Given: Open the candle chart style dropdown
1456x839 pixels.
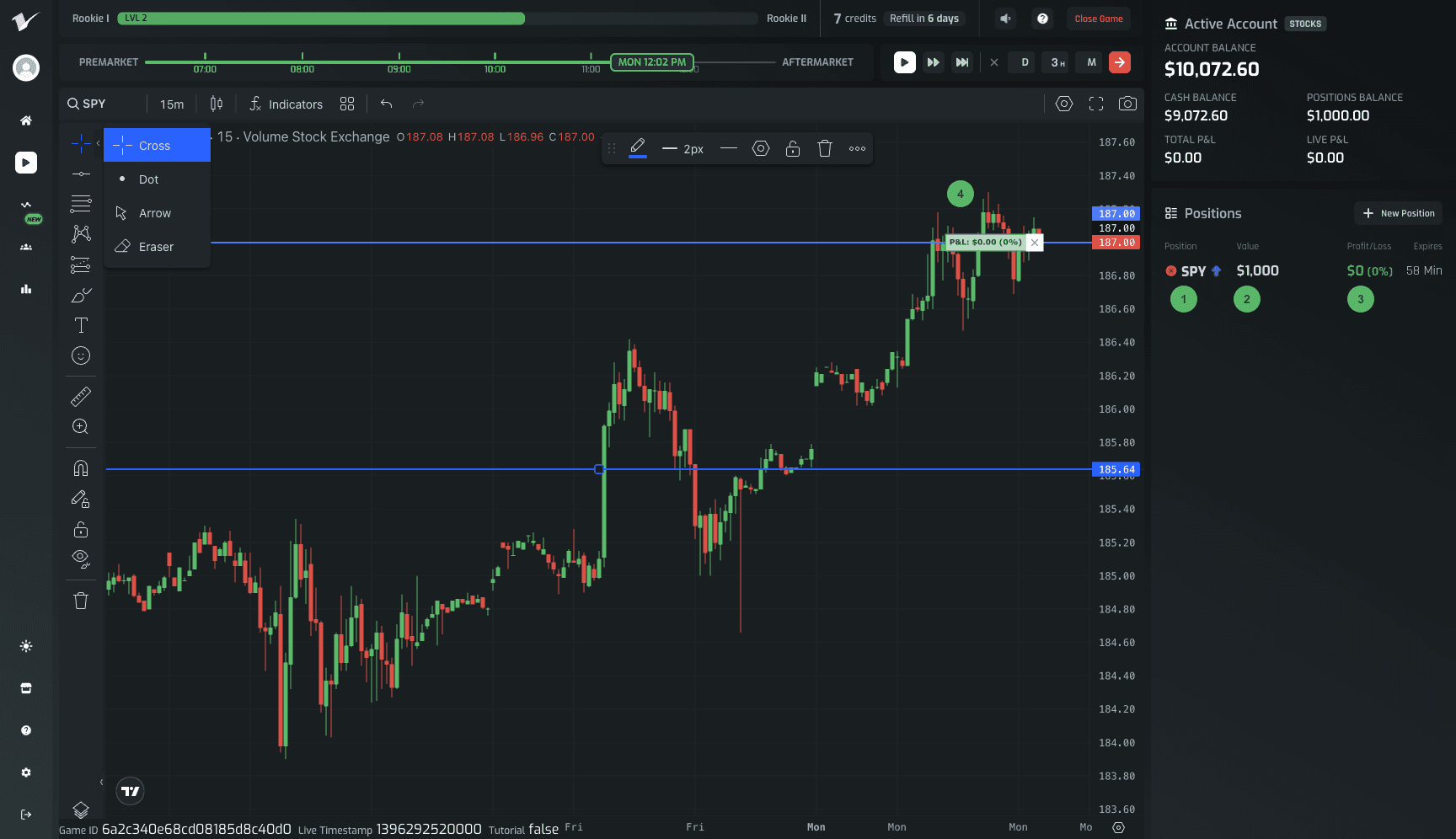Looking at the screenshot, I should [x=217, y=104].
